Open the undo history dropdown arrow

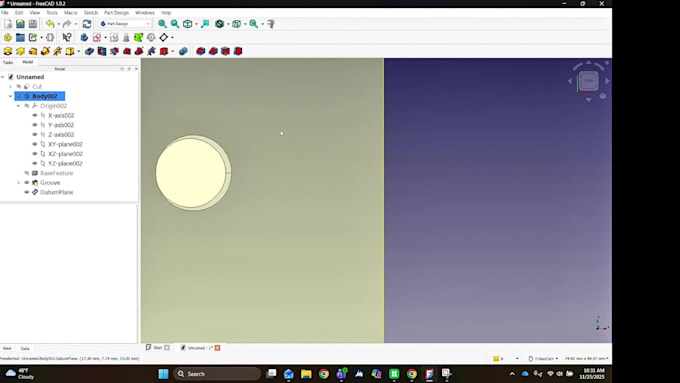pyautogui.click(x=59, y=24)
